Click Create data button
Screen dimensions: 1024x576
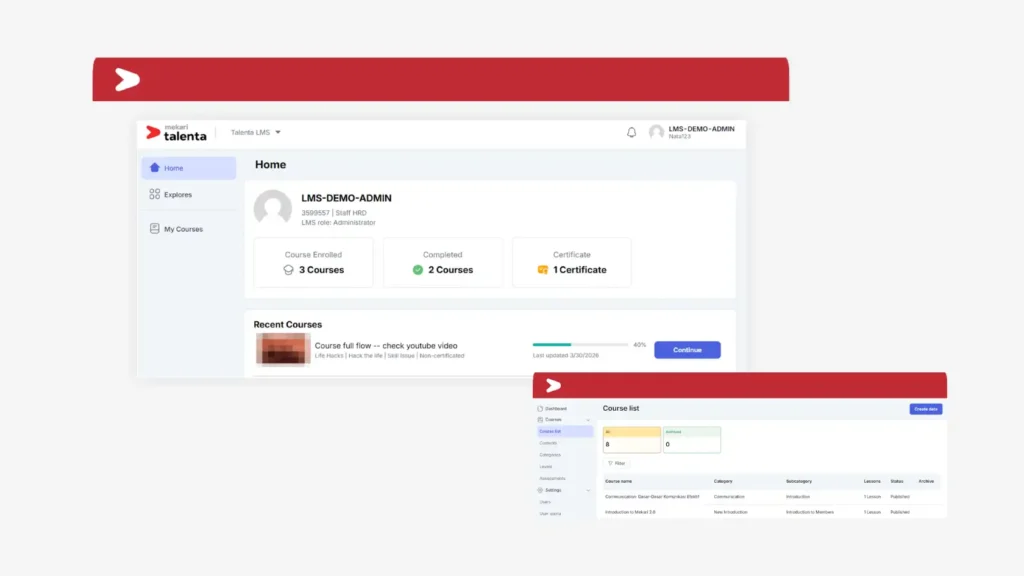(925, 409)
